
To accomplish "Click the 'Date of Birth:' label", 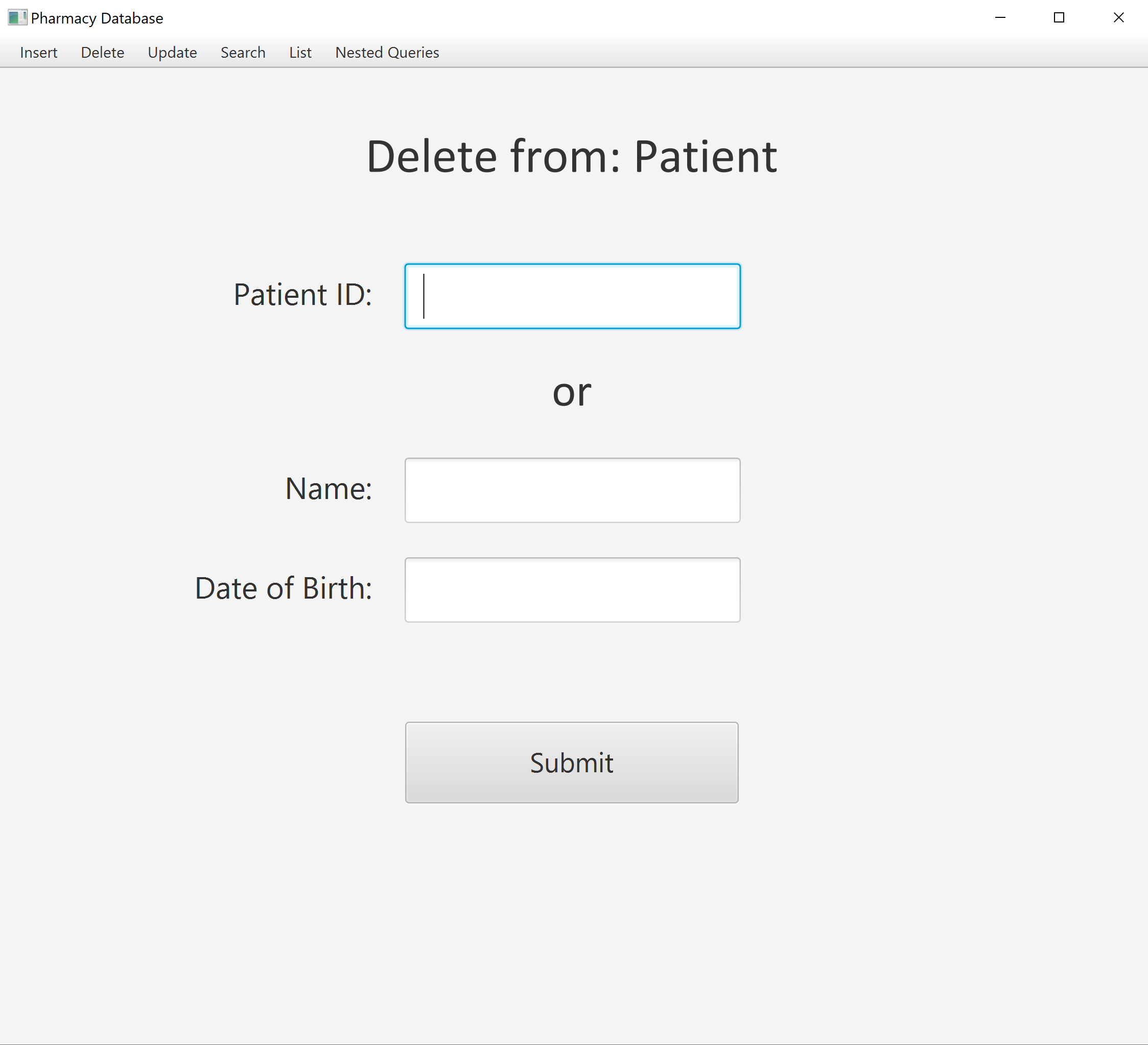I will [284, 588].
